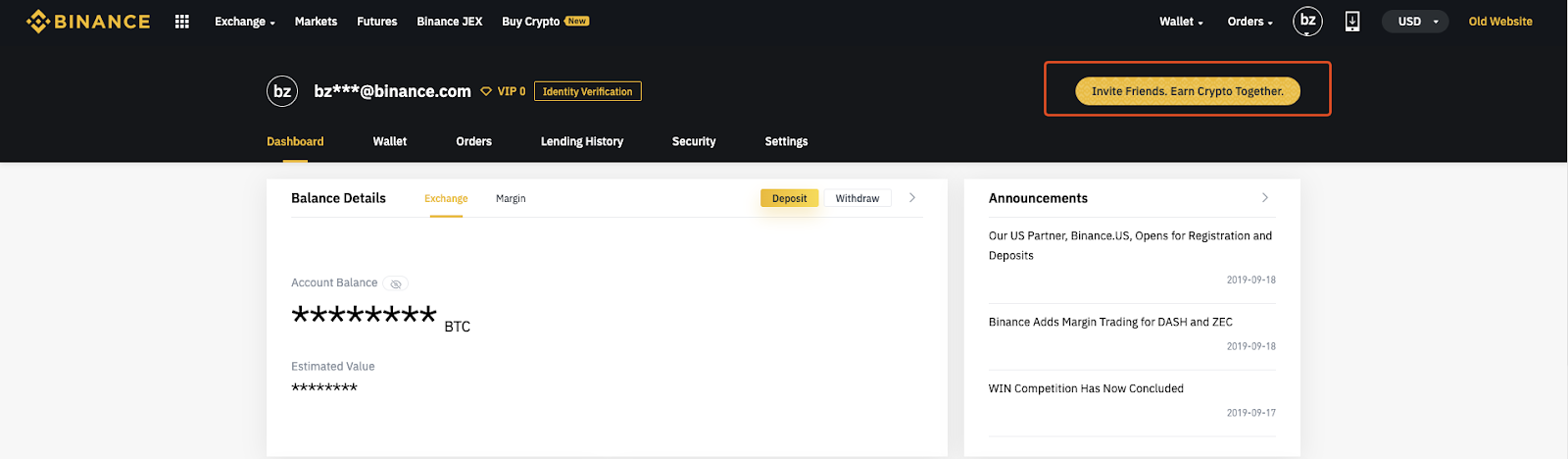Image resolution: width=1568 pixels, height=459 pixels.
Task: Open WIN Competition Has Now Concluded announcement
Action: (x=1086, y=388)
